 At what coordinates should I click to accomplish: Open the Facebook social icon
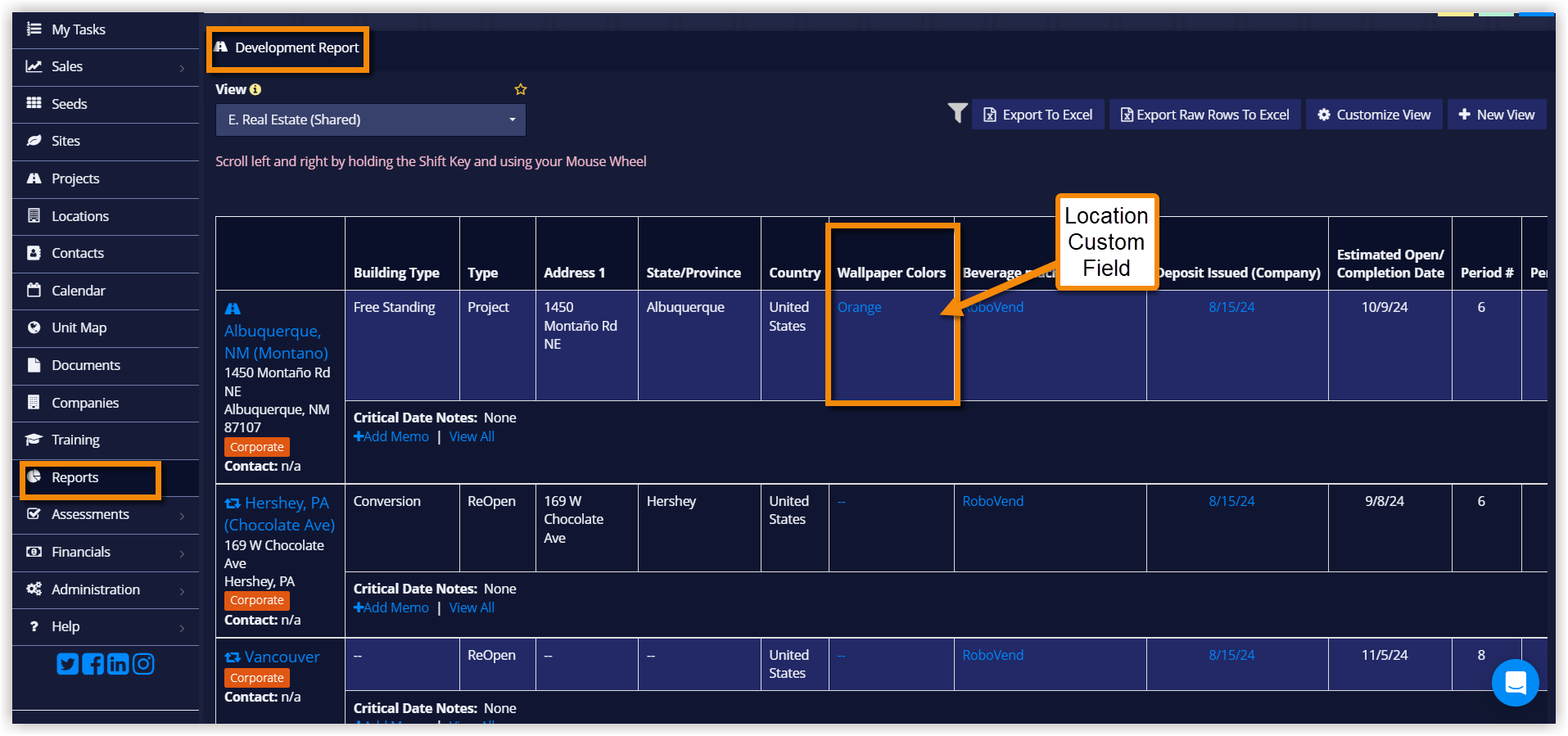93,664
